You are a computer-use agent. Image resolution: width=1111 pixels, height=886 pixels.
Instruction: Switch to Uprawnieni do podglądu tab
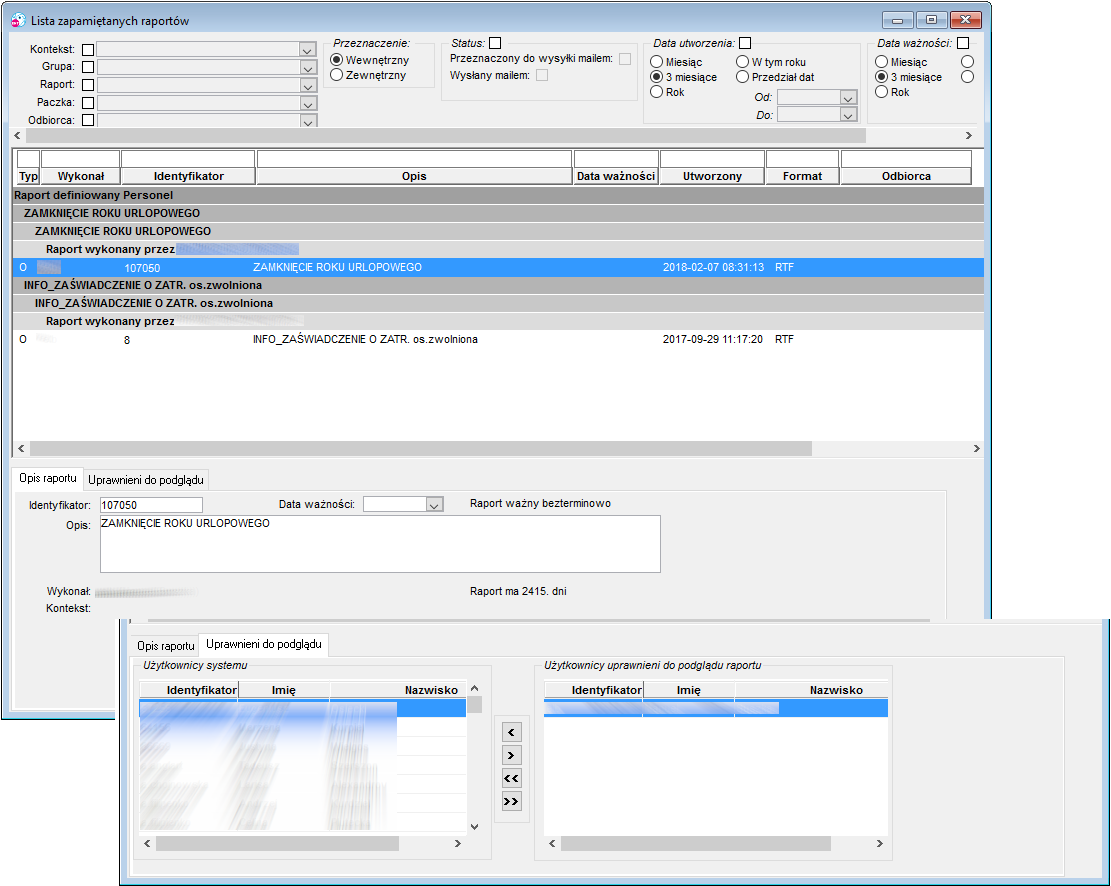pyautogui.click(x=146, y=480)
